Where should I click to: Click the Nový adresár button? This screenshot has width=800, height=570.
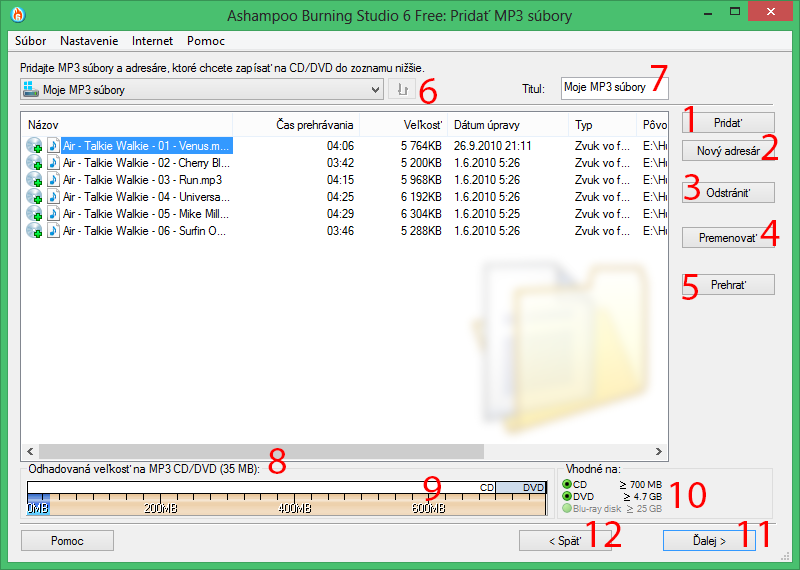(x=728, y=151)
